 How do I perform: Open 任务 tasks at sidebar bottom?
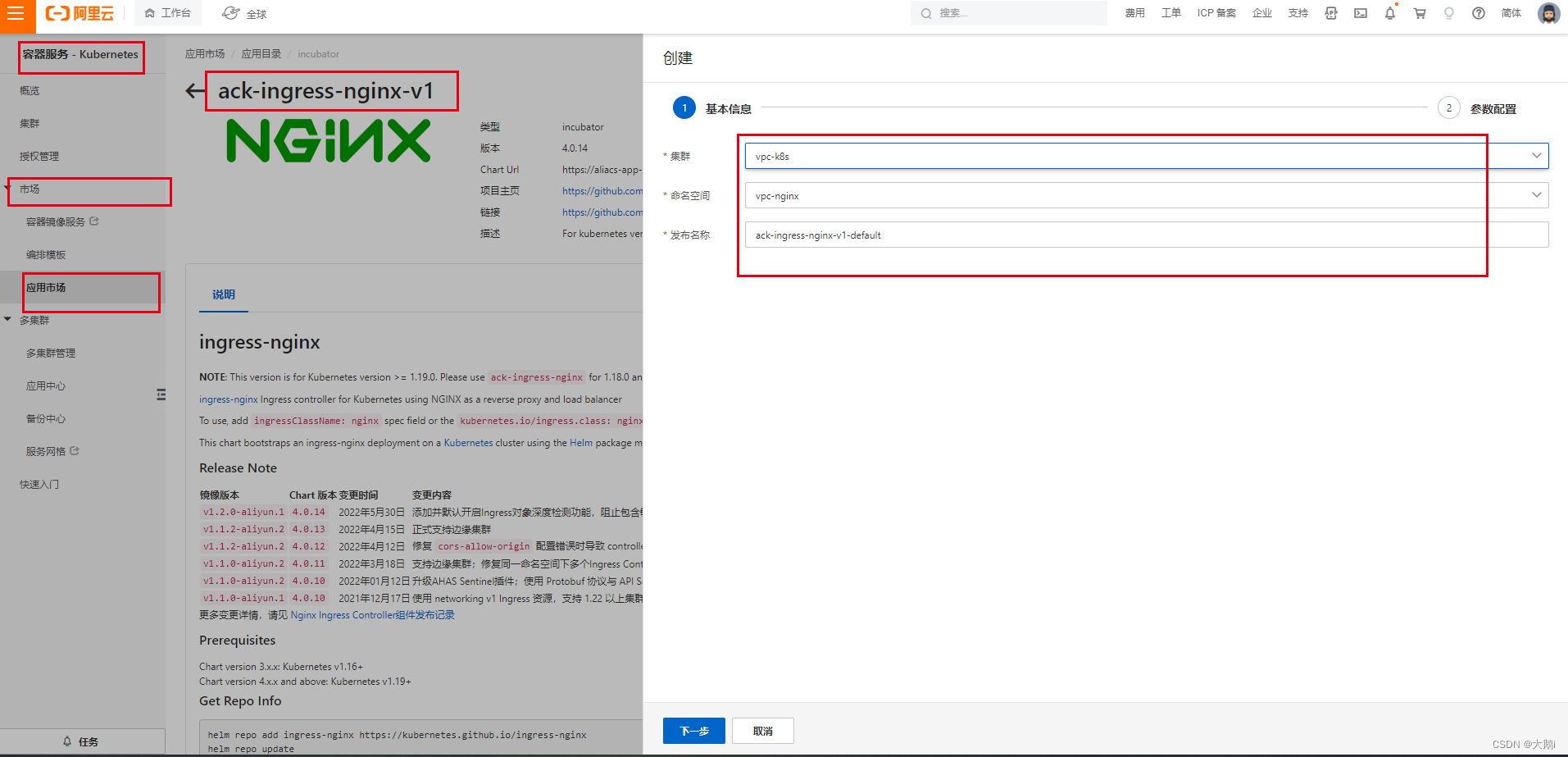coord(82,741)
